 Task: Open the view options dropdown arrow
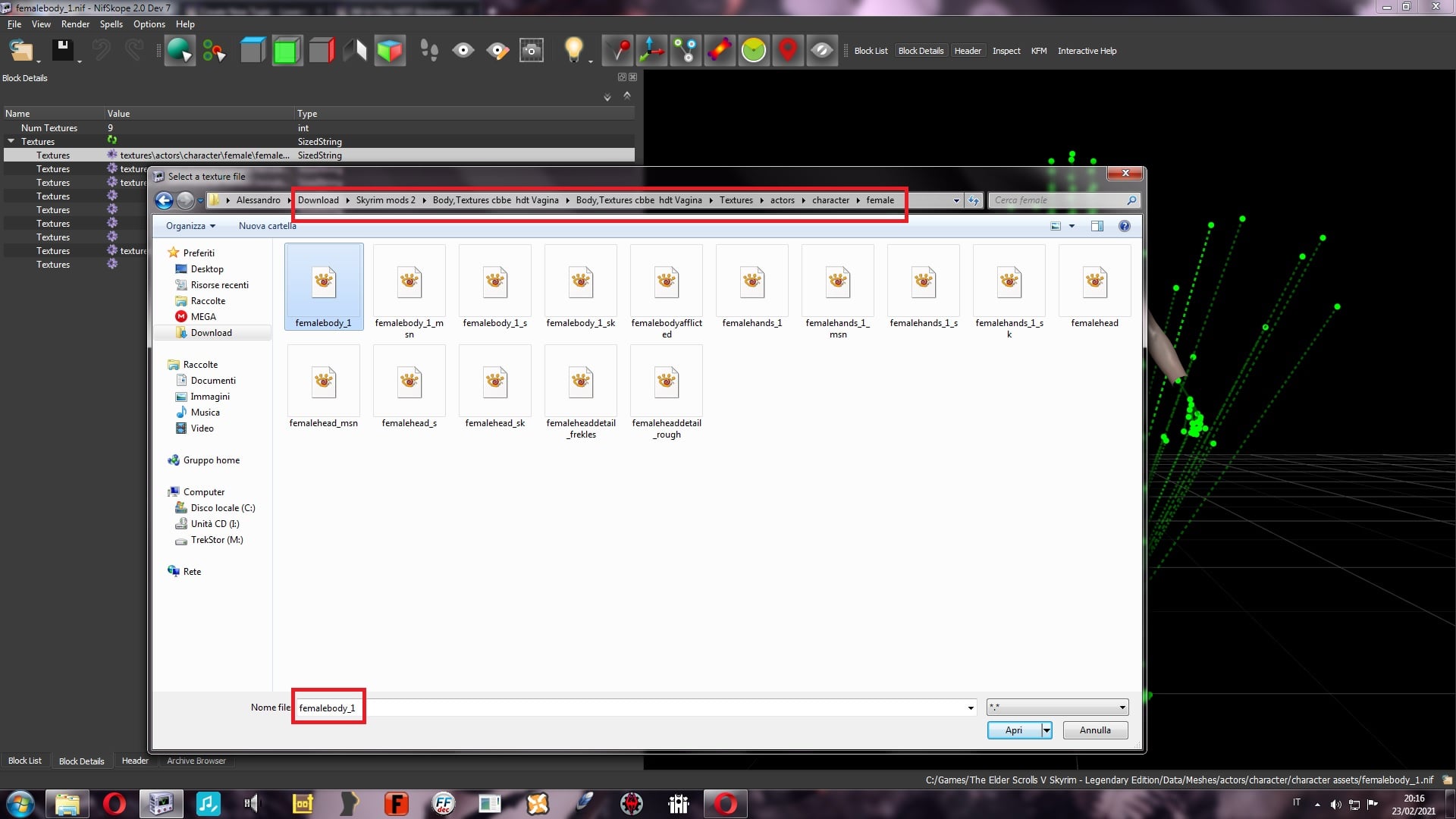[1072, 226]
